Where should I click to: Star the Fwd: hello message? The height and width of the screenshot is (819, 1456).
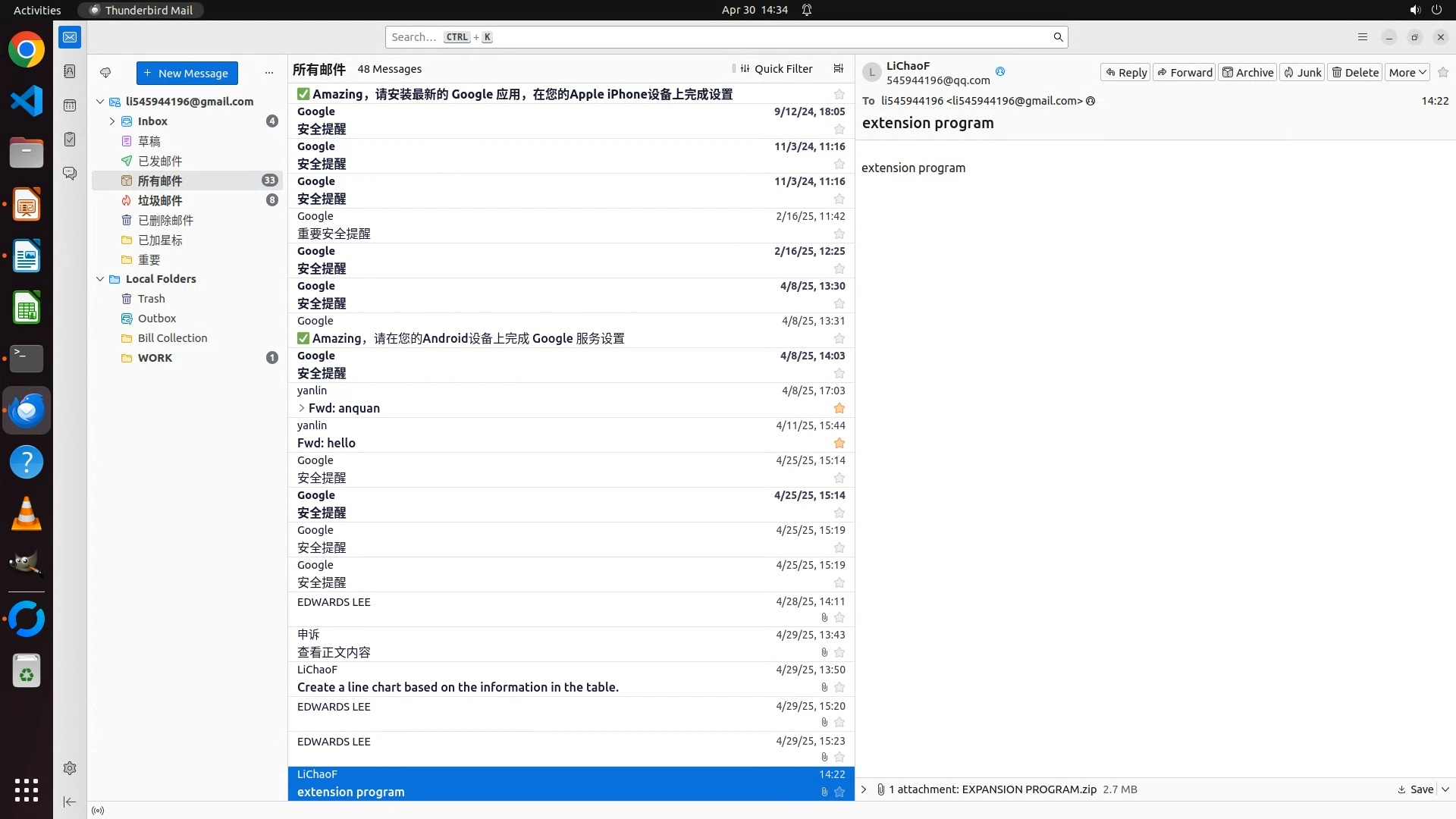[x=839, y=443]
